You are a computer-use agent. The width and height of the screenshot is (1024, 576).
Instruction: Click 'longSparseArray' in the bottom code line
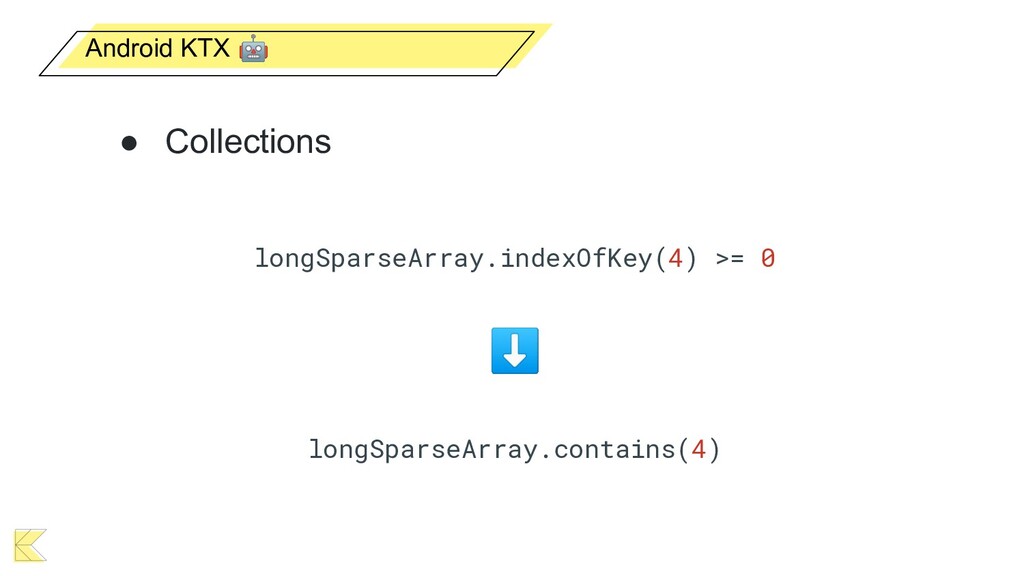point(425,449)
